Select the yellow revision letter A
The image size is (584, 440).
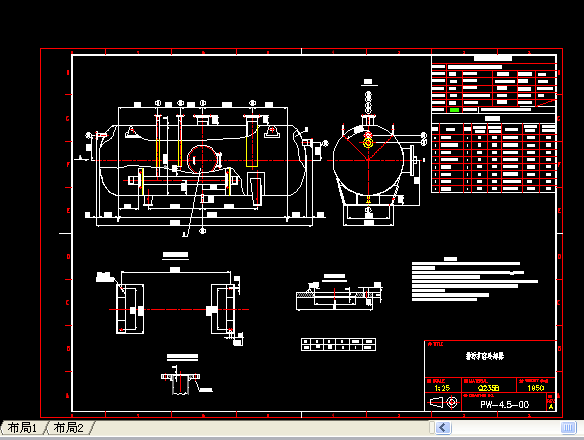[x=551, y=407]
